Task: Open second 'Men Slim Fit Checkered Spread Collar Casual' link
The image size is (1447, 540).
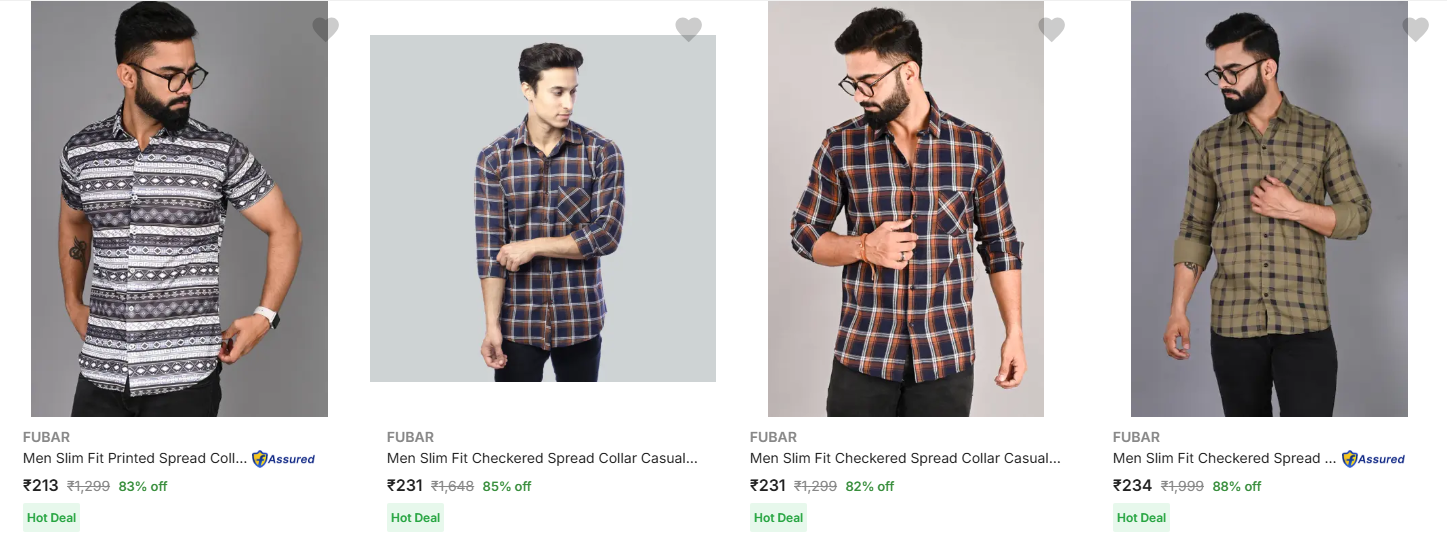Action: 542,458
